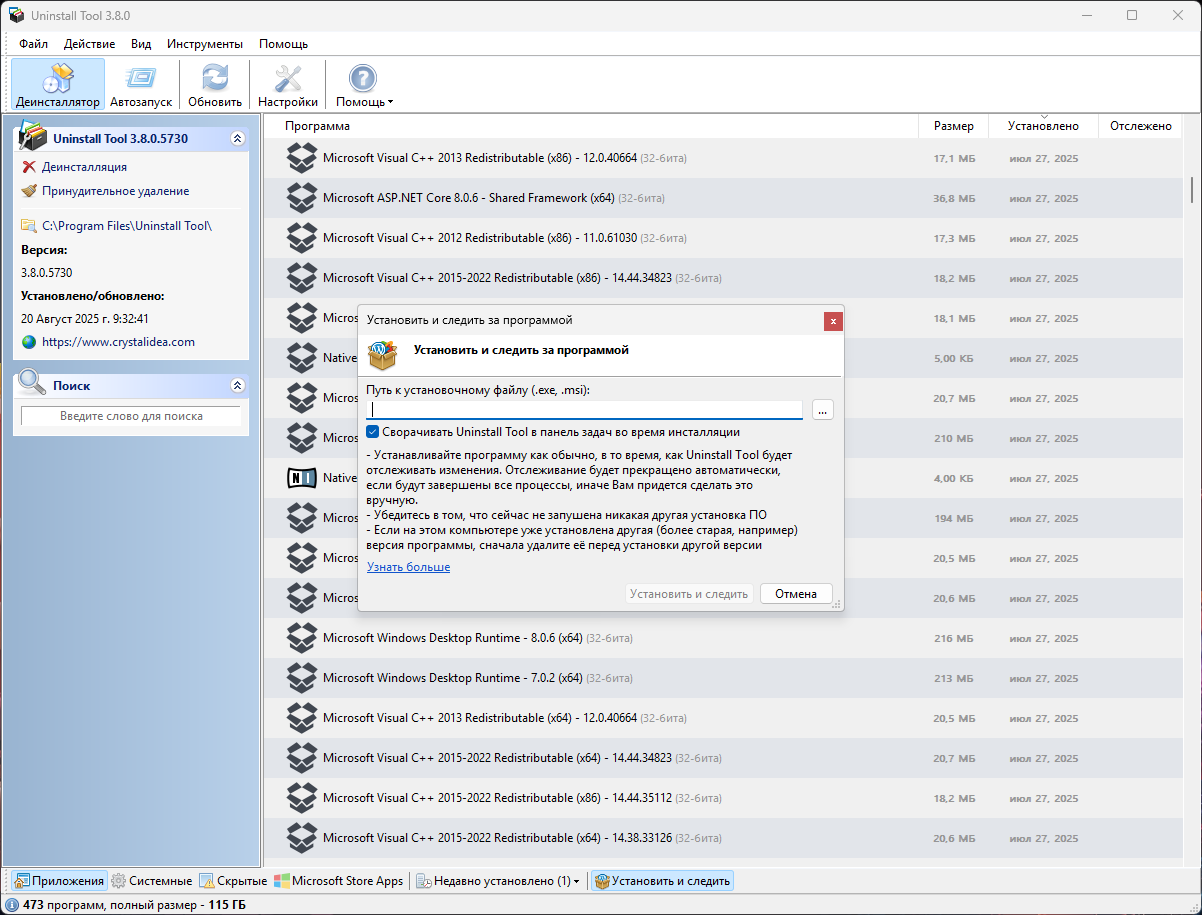Click the 216 МБ size cell
The image size is (1202, 915).
coord(954,638)
